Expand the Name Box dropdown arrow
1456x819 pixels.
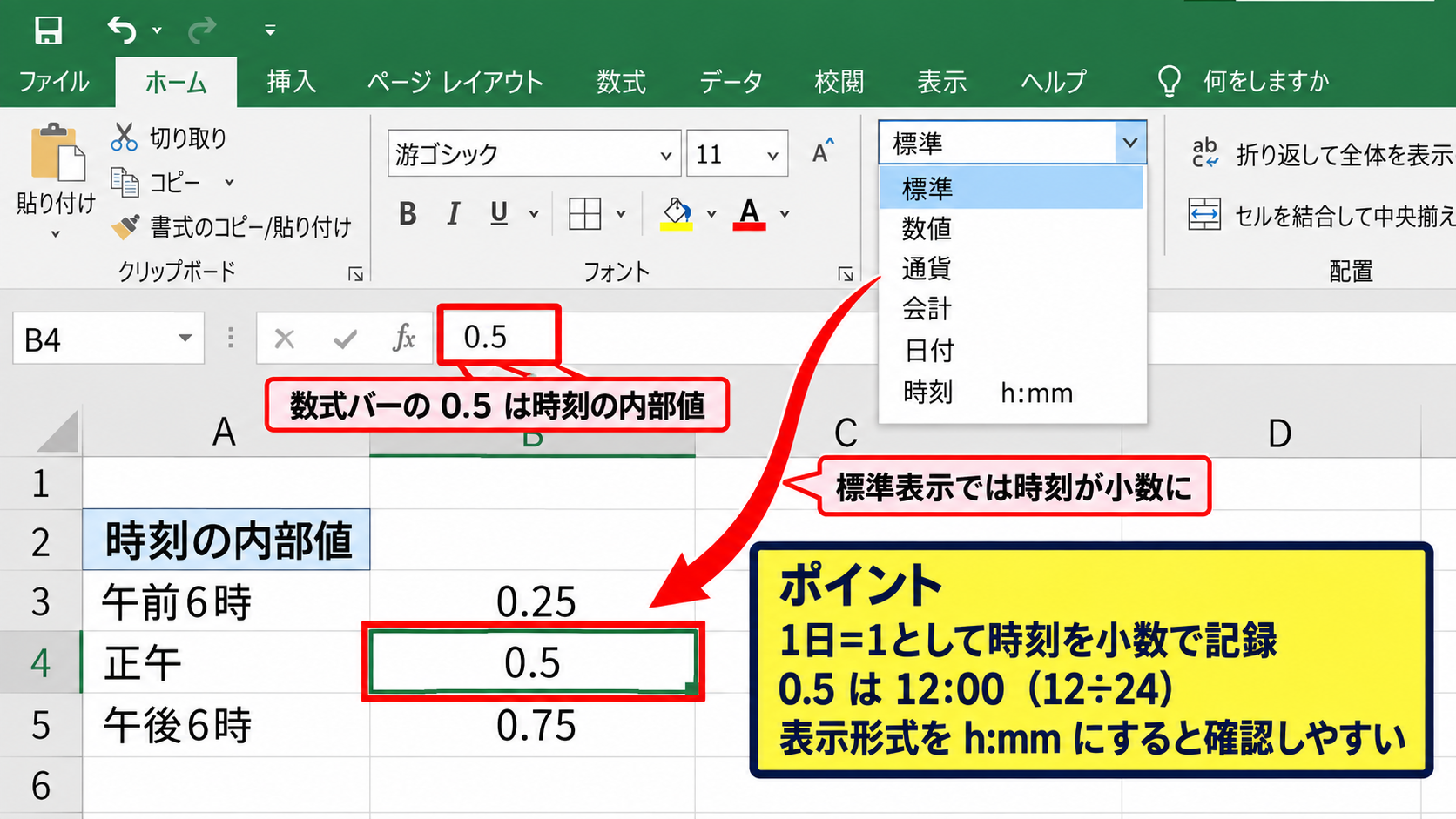[185, 339]
